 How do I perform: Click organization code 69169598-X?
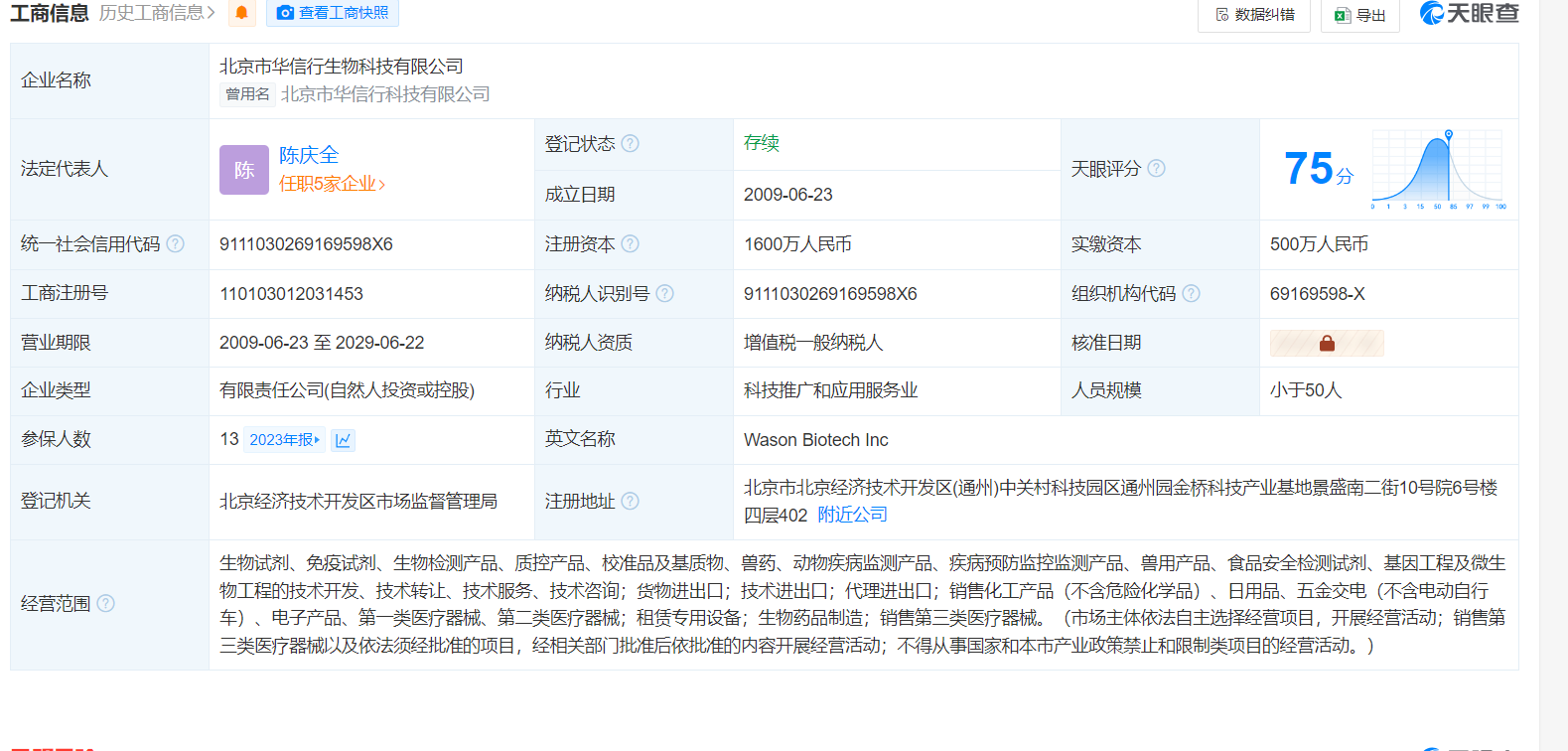pyautogui.click(x=1318, y=294)
